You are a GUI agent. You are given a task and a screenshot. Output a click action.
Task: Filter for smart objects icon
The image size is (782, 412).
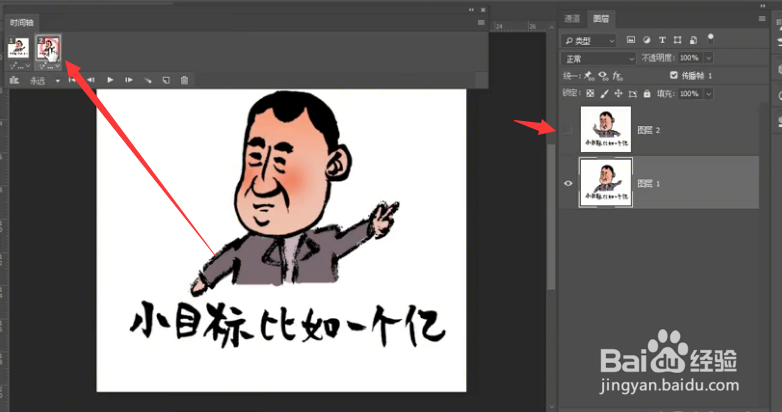693,40
